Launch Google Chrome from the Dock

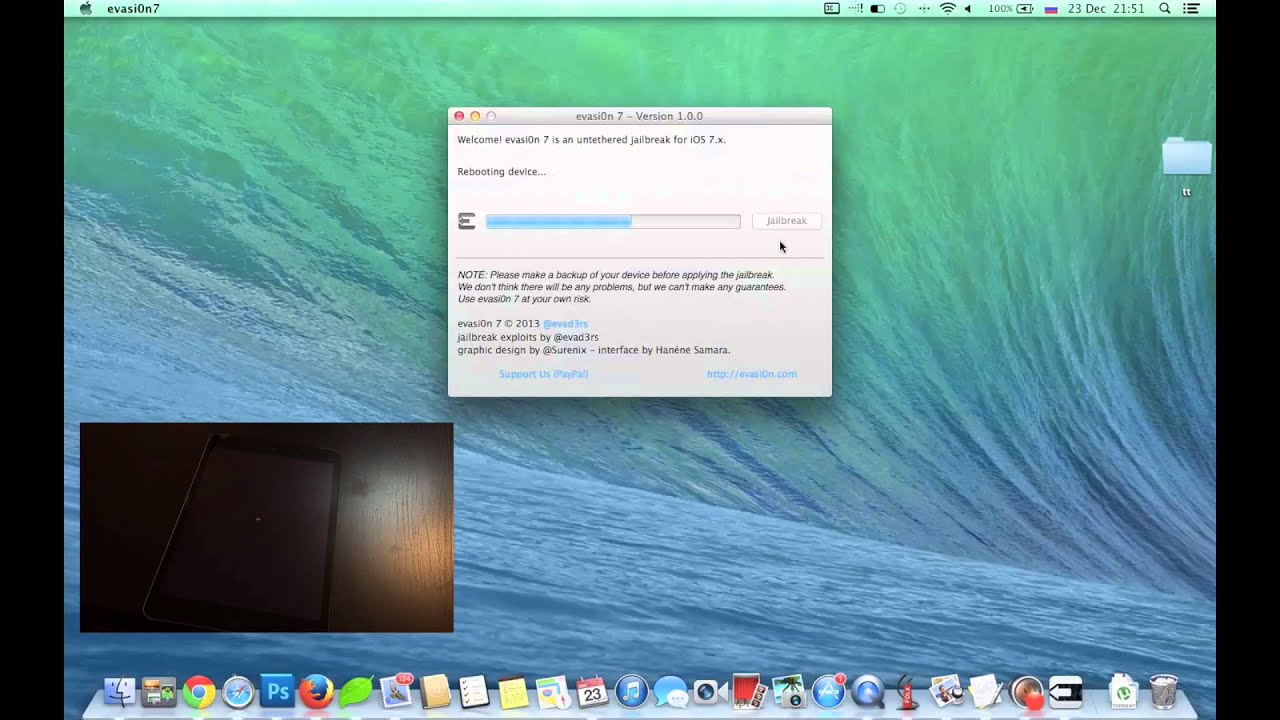199,692
